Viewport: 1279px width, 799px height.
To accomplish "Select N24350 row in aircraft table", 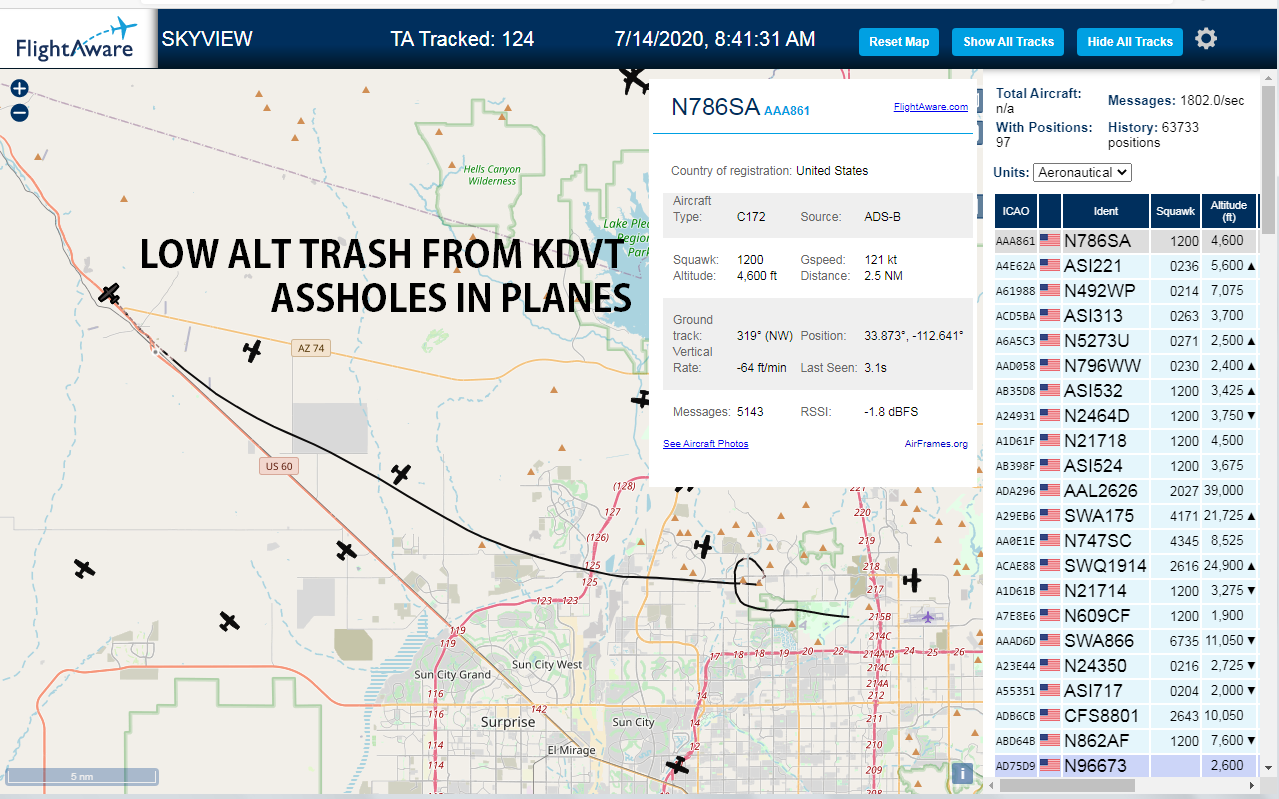I will pos(1126,666).
